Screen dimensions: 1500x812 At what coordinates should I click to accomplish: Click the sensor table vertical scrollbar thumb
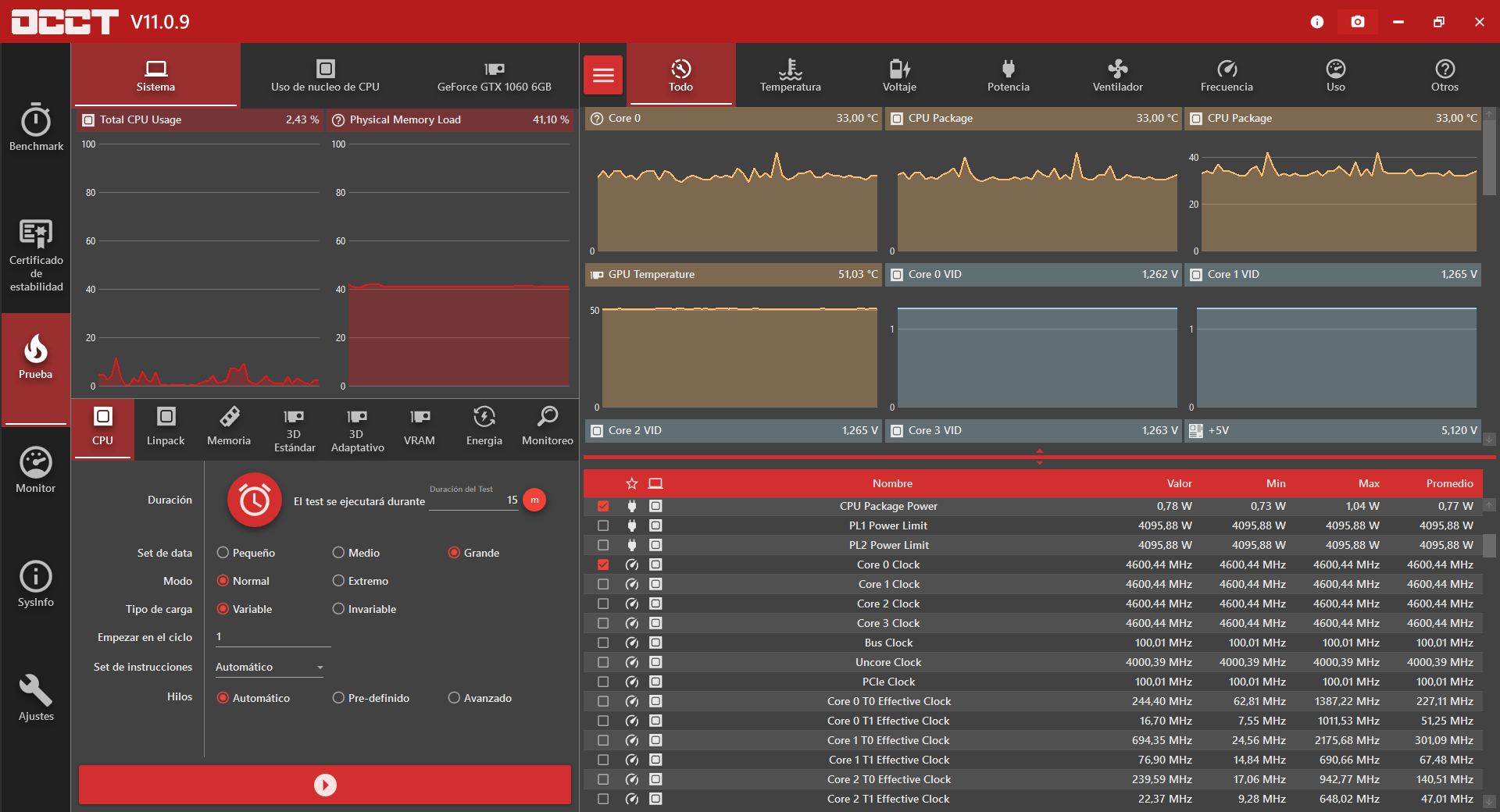1490,546
